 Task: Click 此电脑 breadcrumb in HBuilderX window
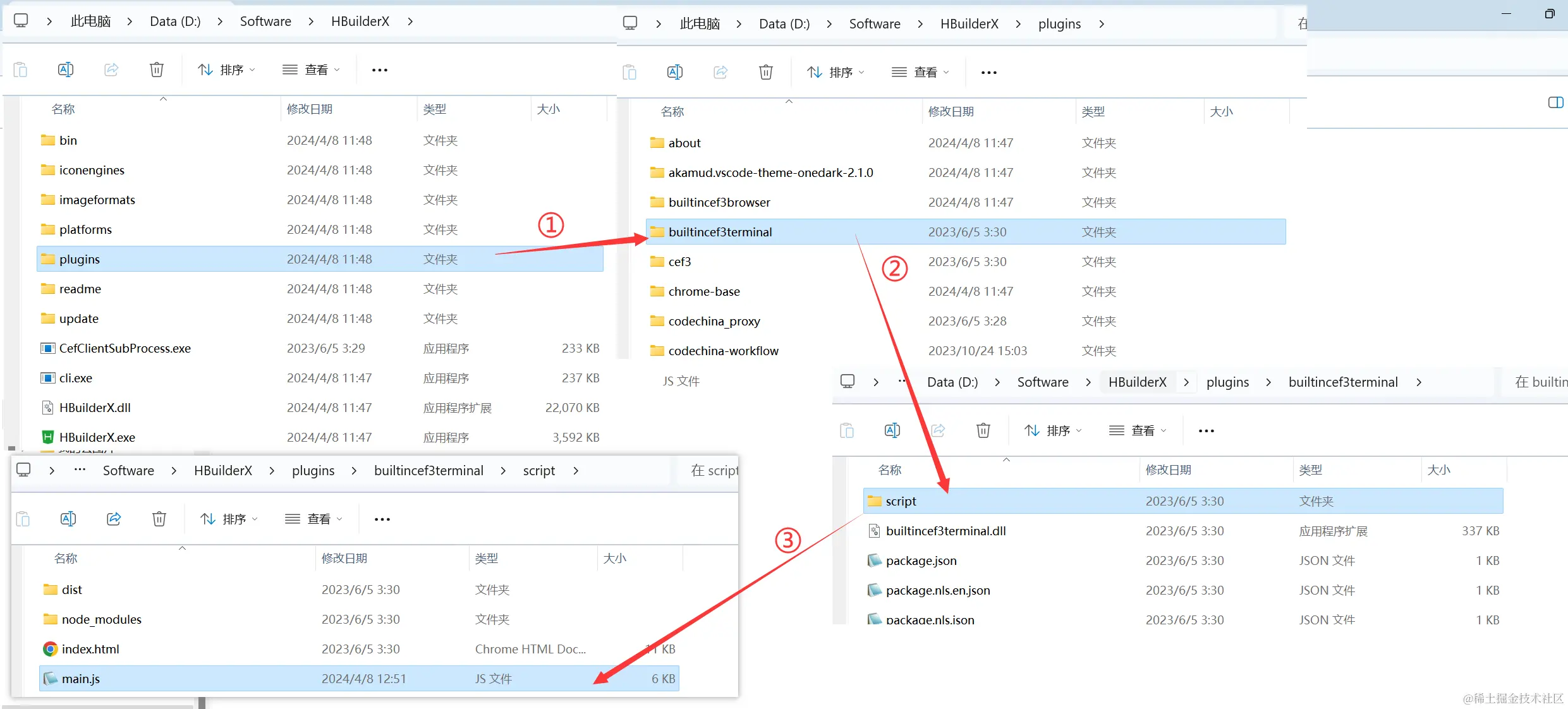tap(90, 21)
